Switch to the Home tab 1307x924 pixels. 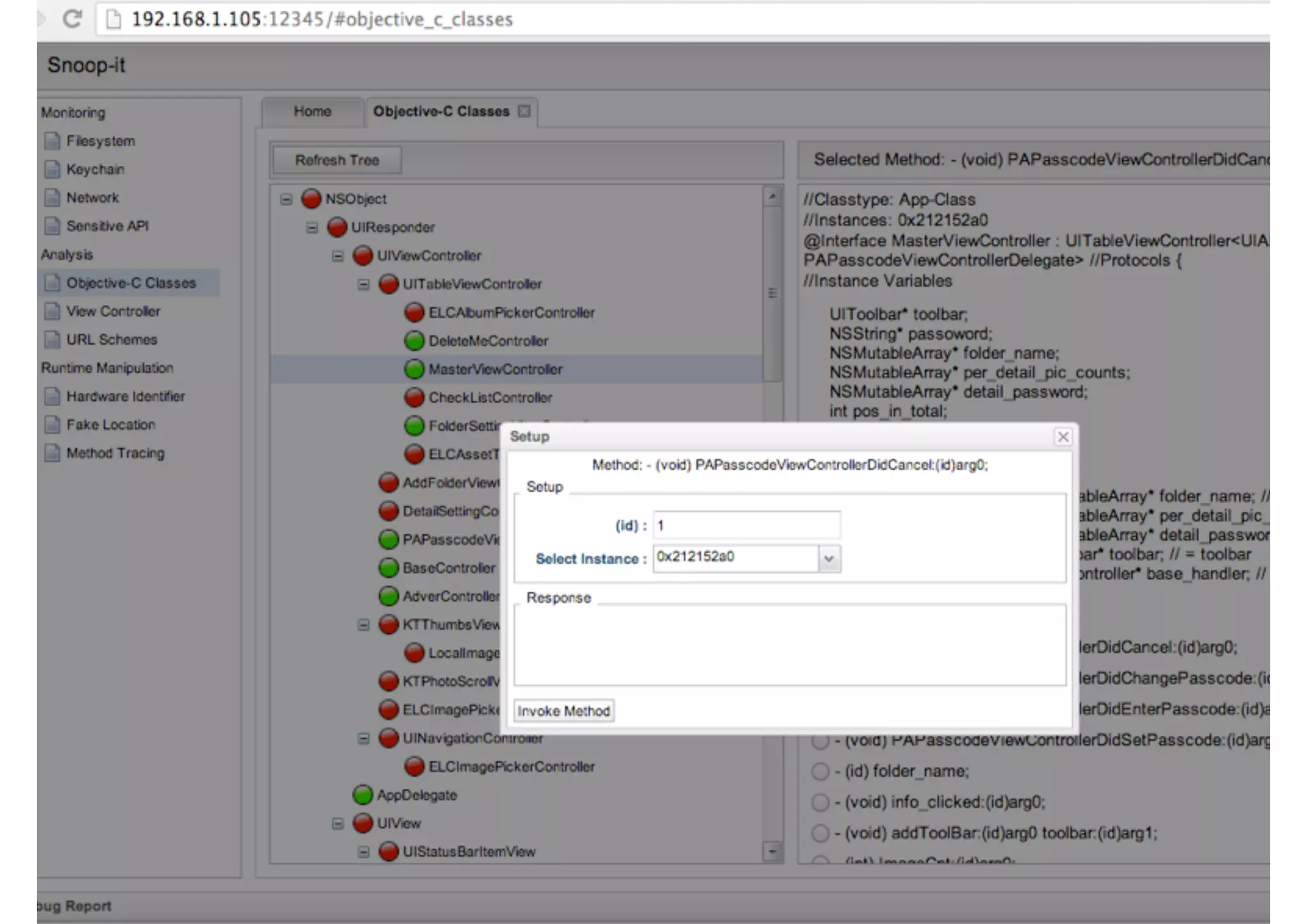(312, 111)
